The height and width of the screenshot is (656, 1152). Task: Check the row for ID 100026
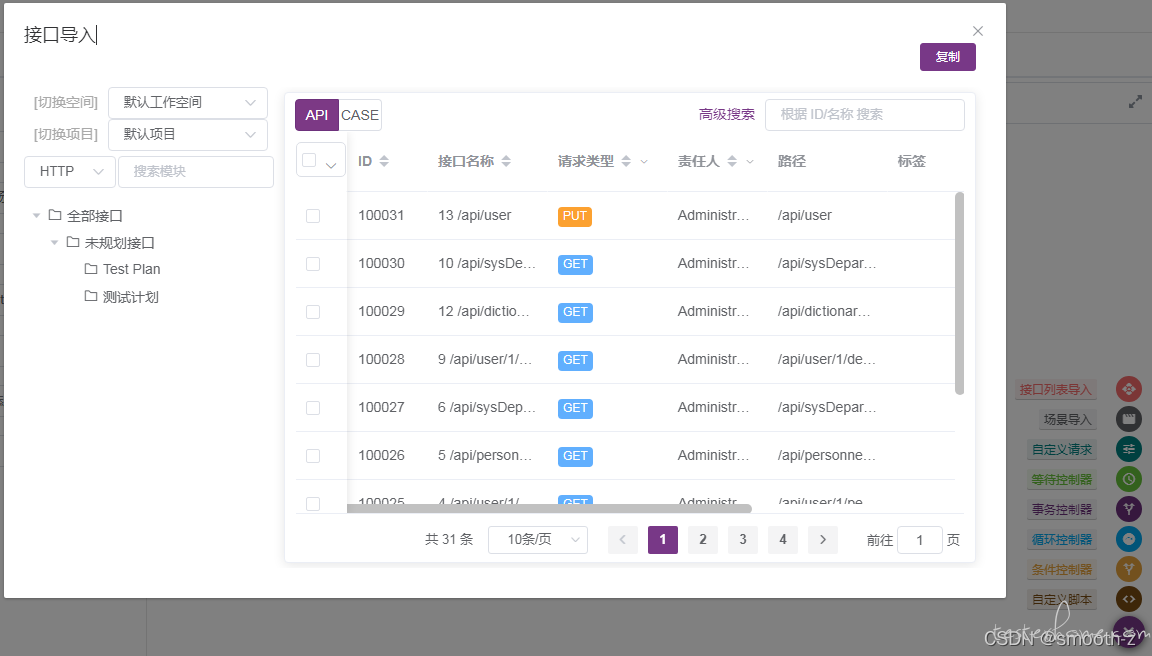313,456
